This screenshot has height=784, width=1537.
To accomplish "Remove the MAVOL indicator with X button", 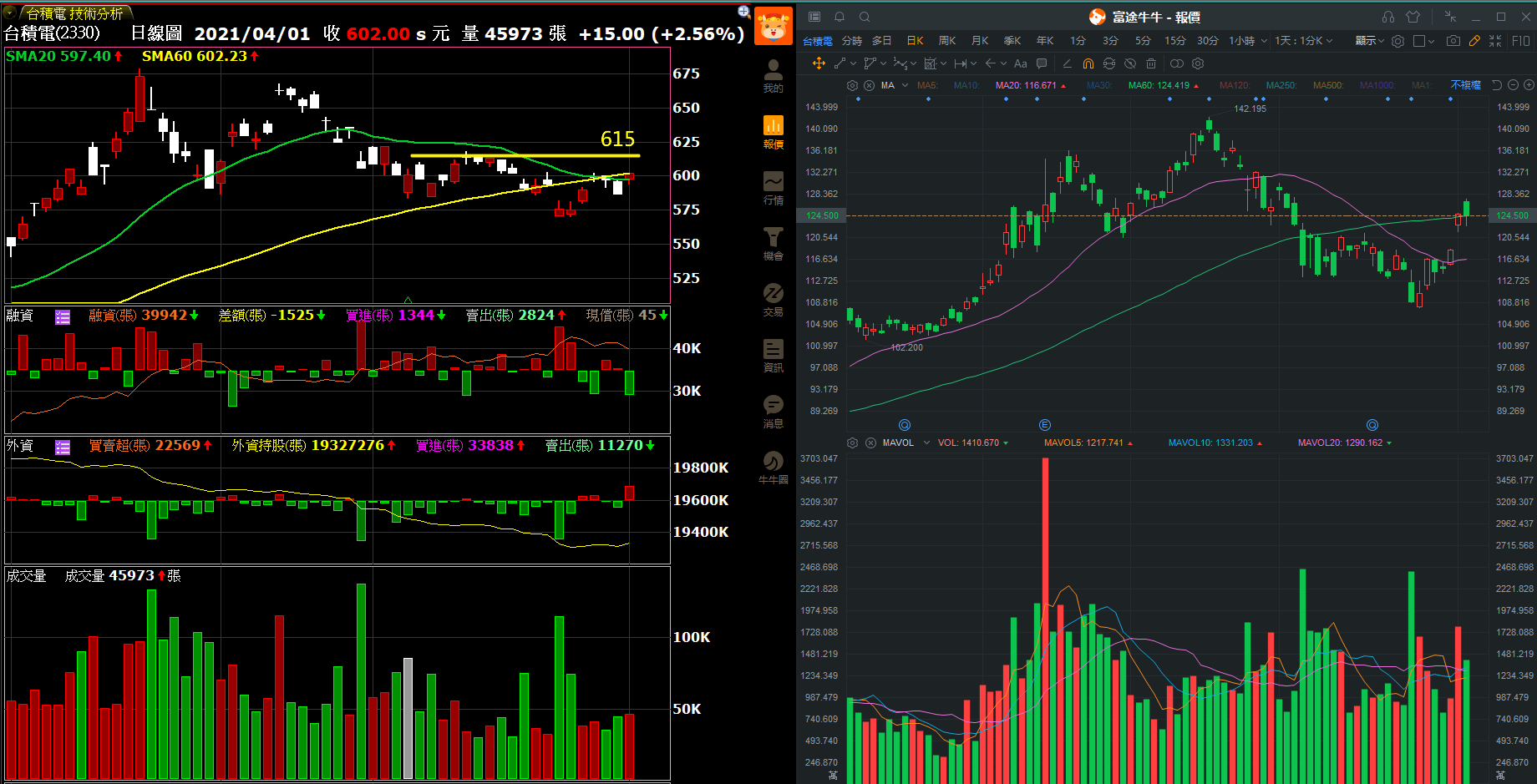I will tap(869, 443).
